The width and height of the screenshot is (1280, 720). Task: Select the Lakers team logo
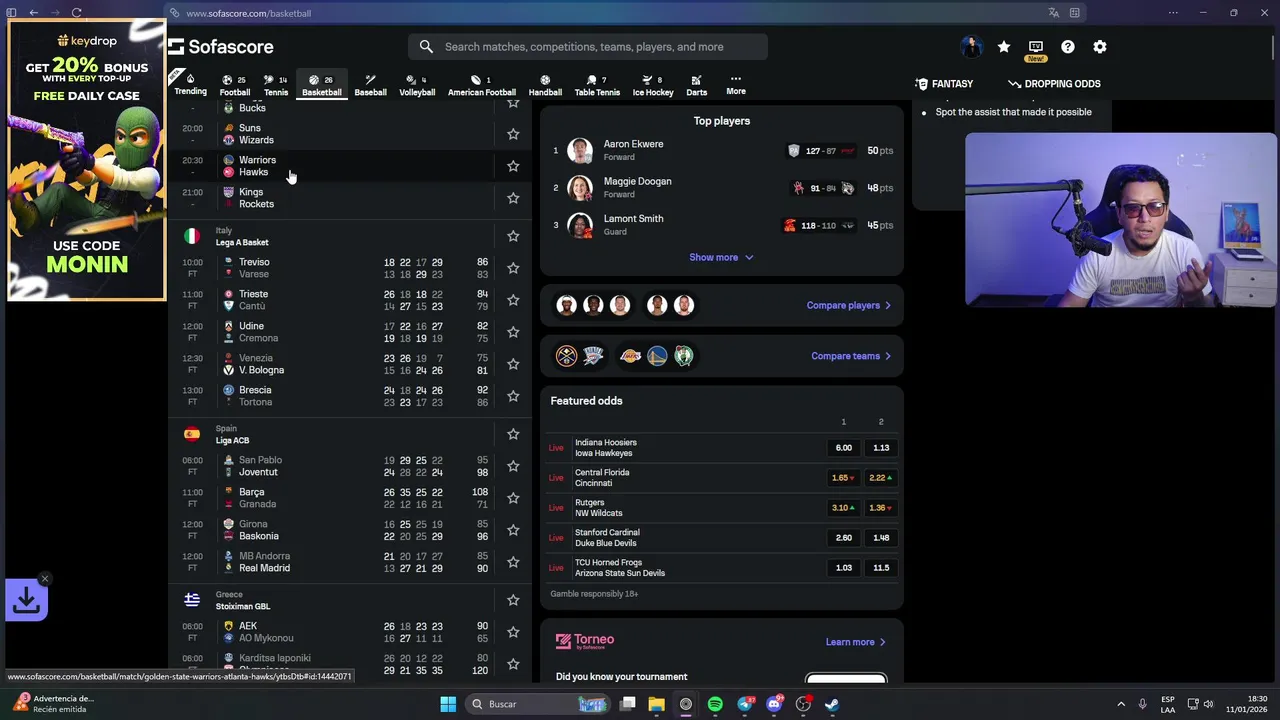[x=630, y=356]
